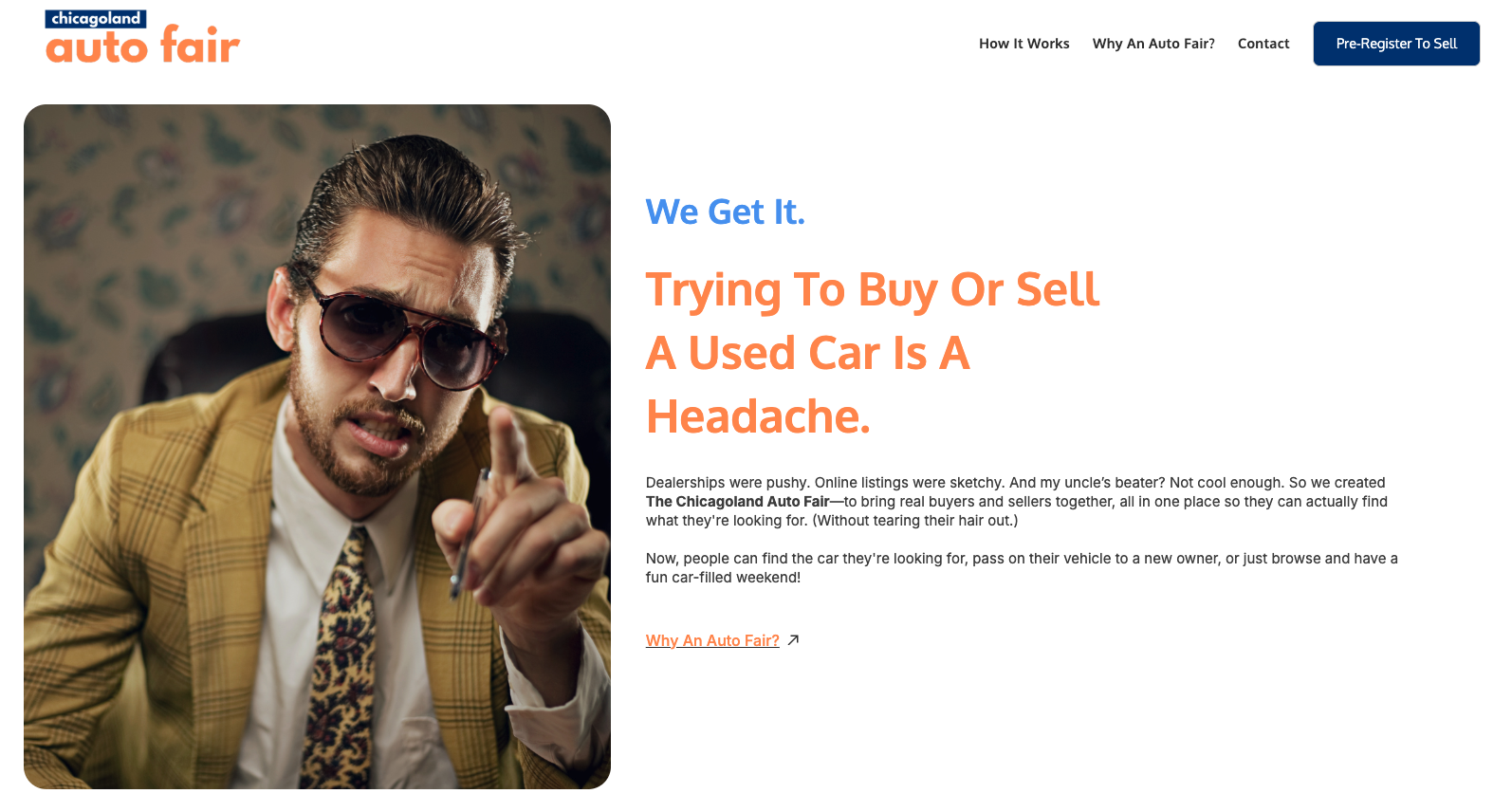Follow the orange underlined Why An Auto Fair? link
1512x812 pixels.
[x=712, y=641]
